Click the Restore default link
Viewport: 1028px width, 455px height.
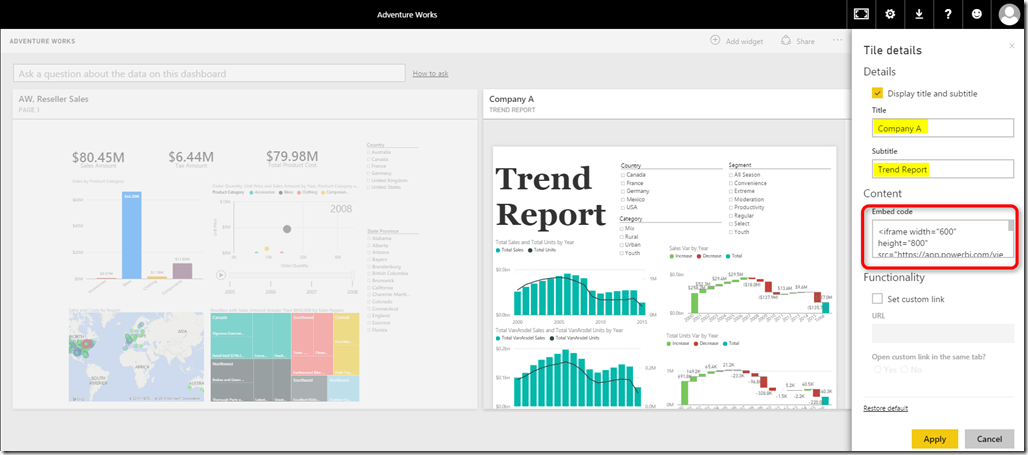885,408
